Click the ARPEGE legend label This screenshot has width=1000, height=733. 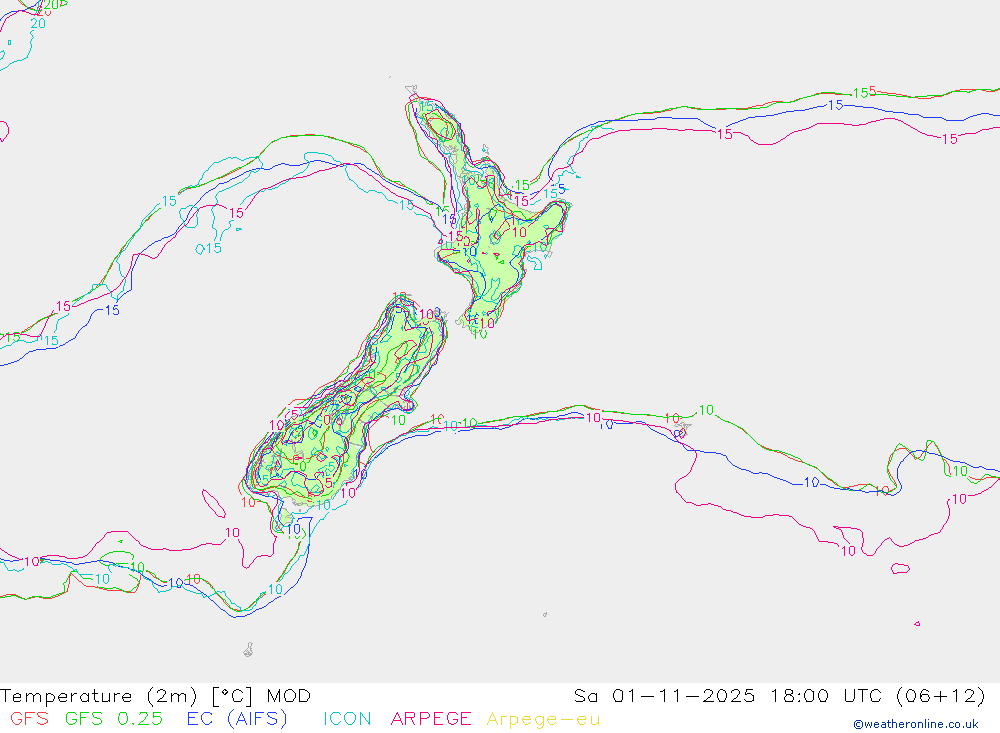(x=431, y=718)
